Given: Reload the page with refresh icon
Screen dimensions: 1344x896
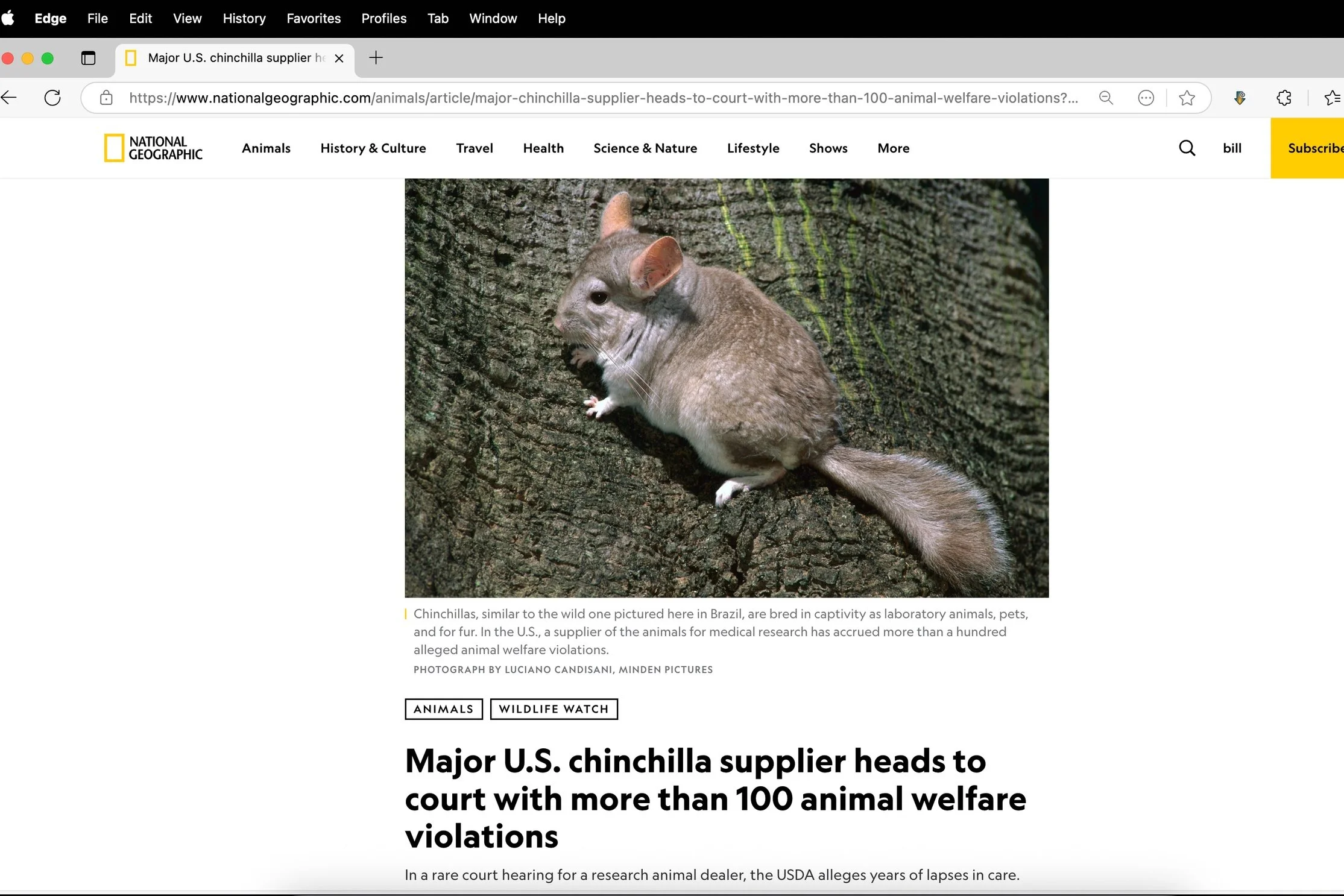Looking at the screenshot, I should [52, 98].
